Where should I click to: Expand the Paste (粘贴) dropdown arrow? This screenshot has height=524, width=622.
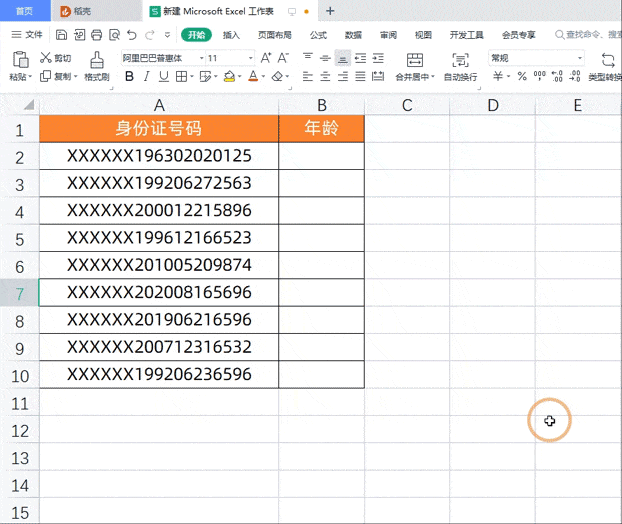click(x=31, y=77)
